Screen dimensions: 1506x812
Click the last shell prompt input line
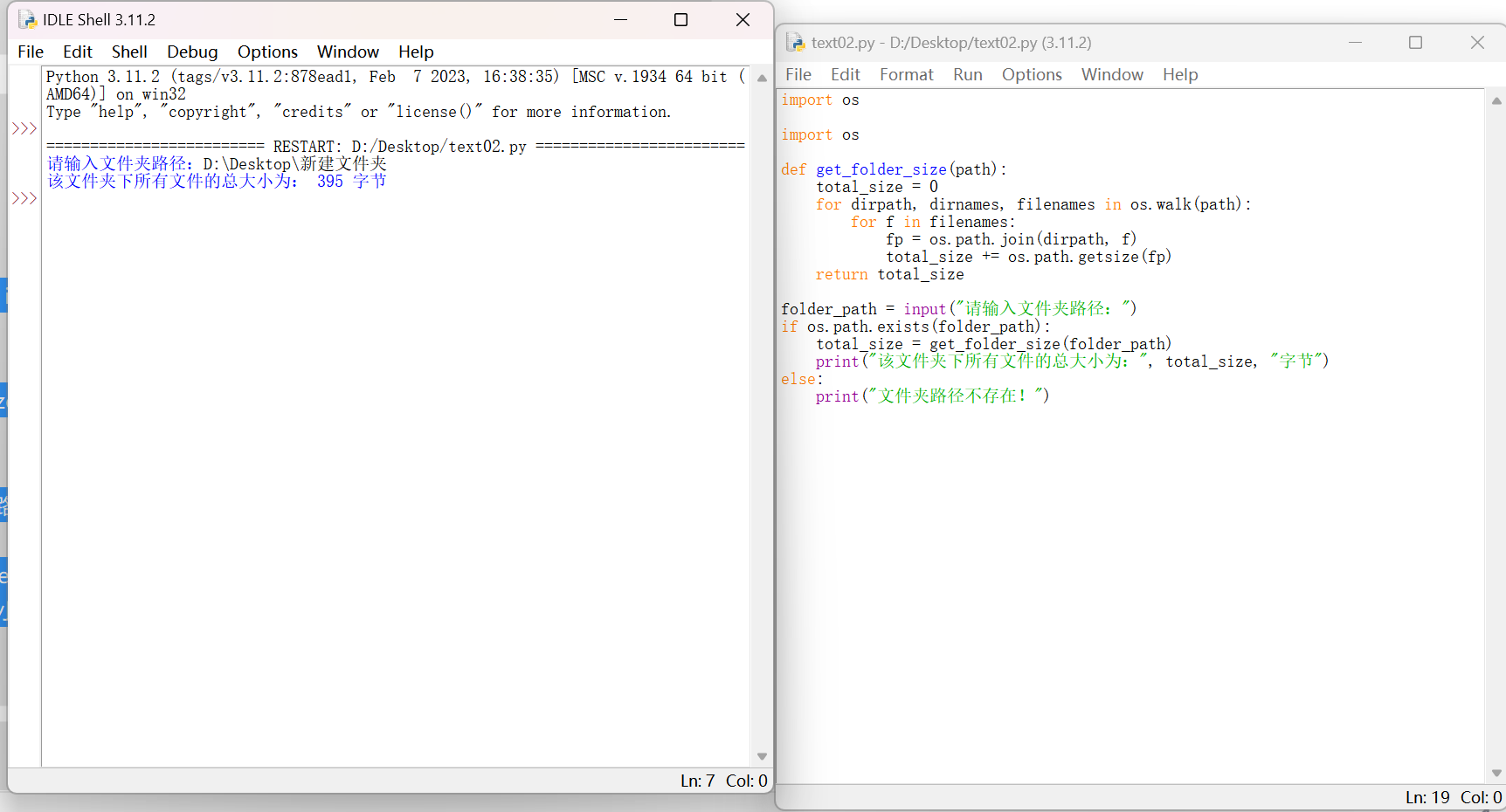coord(262,199)
